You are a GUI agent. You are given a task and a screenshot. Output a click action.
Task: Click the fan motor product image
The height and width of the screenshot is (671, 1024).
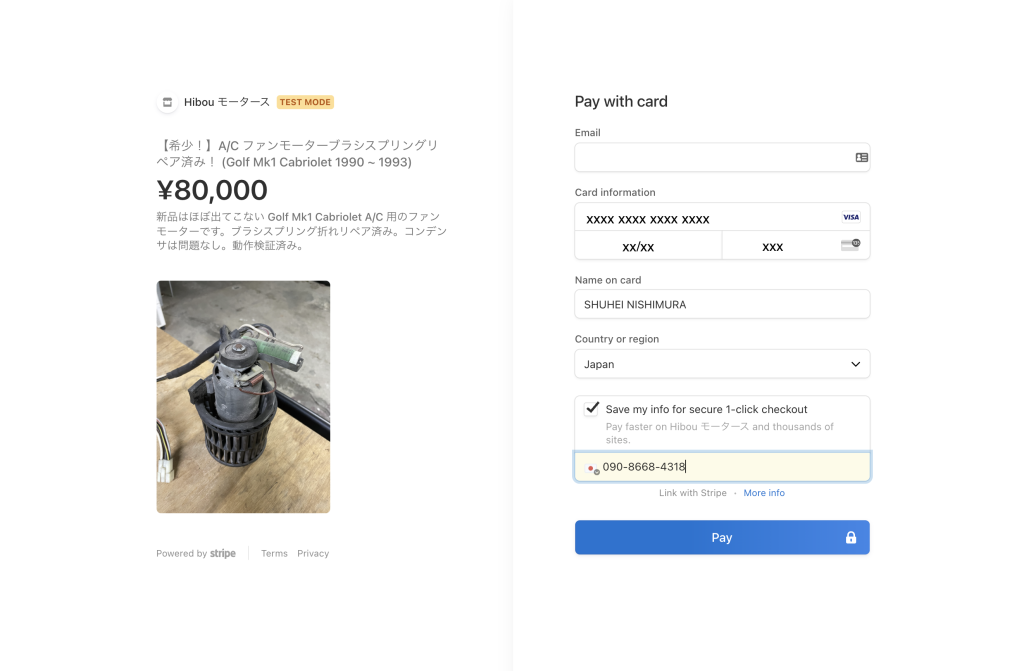click(x=243, y=396)
